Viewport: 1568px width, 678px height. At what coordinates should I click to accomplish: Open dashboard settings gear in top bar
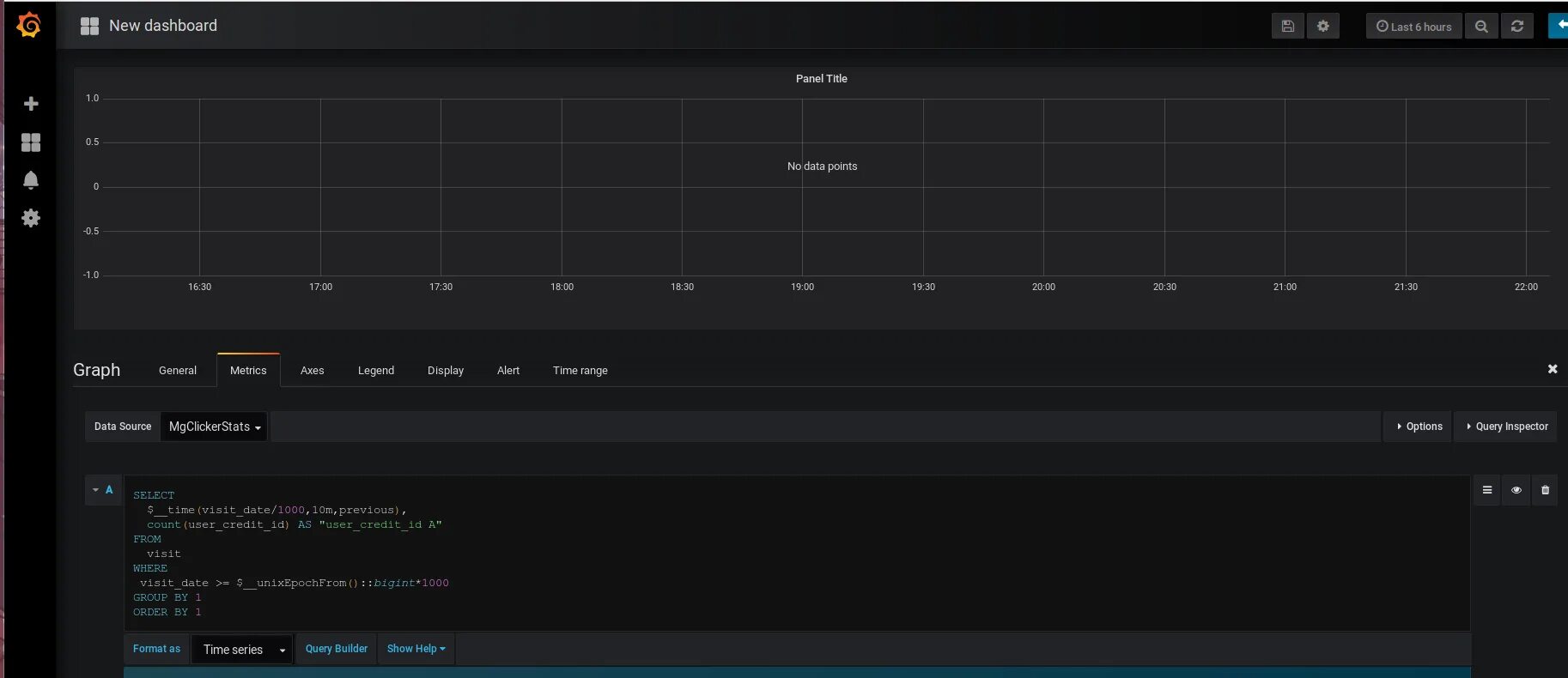(x=1323, y=26)
